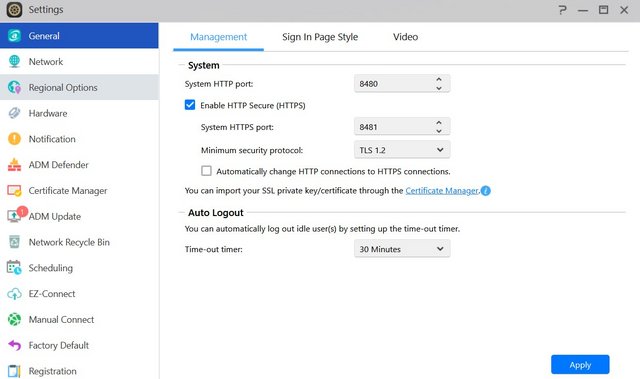Open the help question mark icon
640x379 pixels.
[562, 10]
